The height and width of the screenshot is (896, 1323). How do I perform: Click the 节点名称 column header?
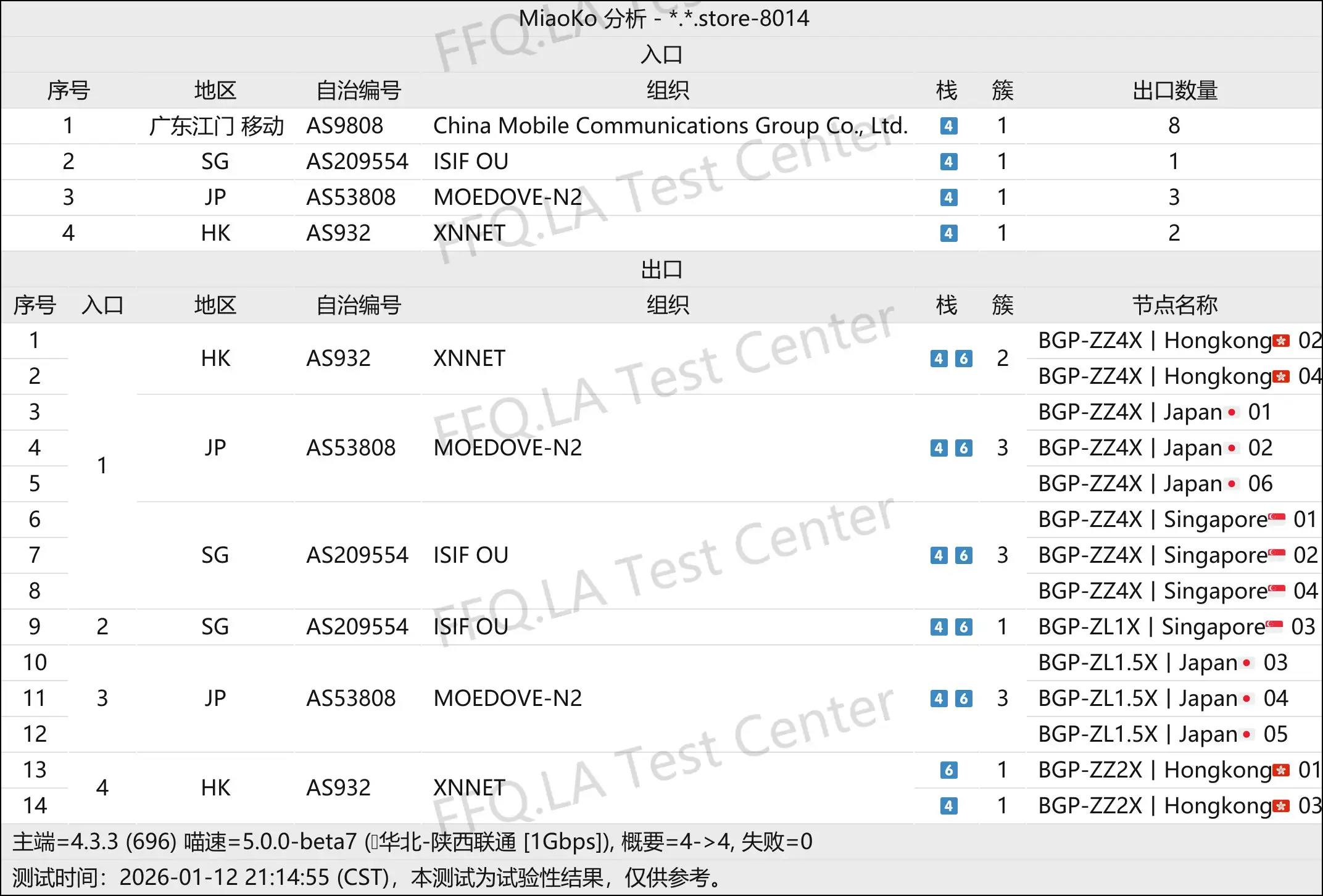coord(1176,304)
